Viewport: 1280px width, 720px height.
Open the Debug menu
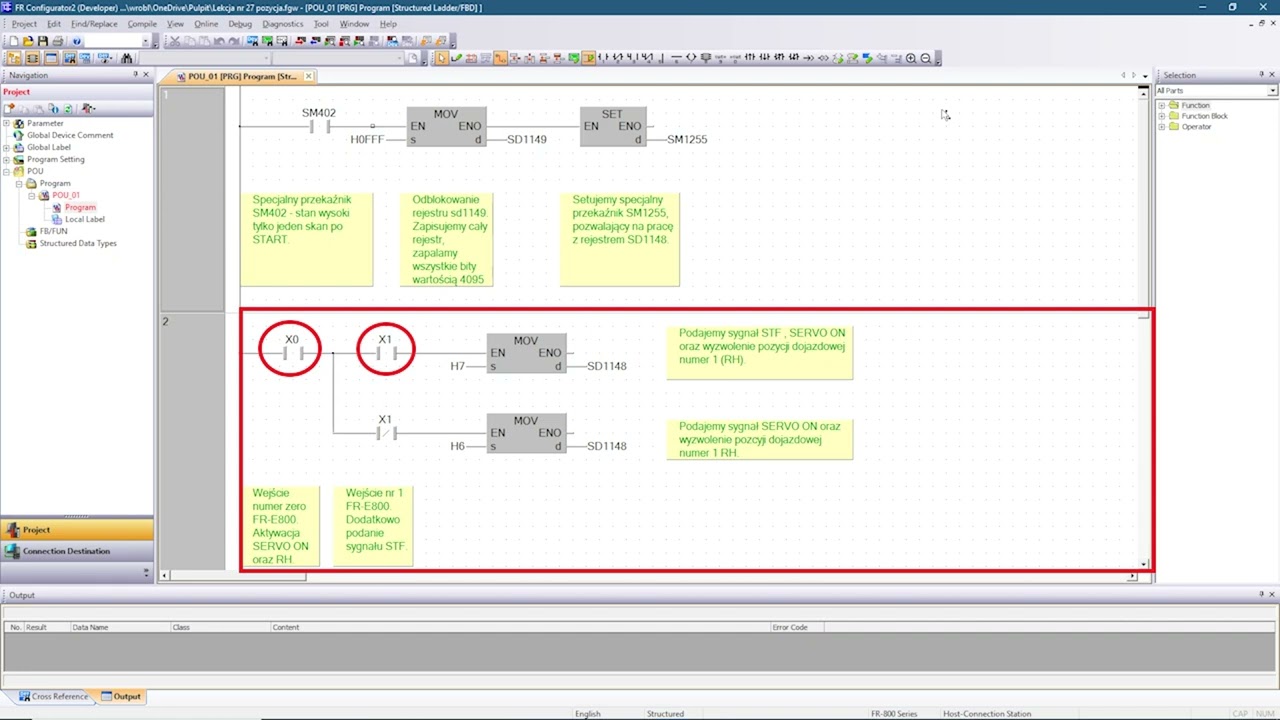point(240,23)
